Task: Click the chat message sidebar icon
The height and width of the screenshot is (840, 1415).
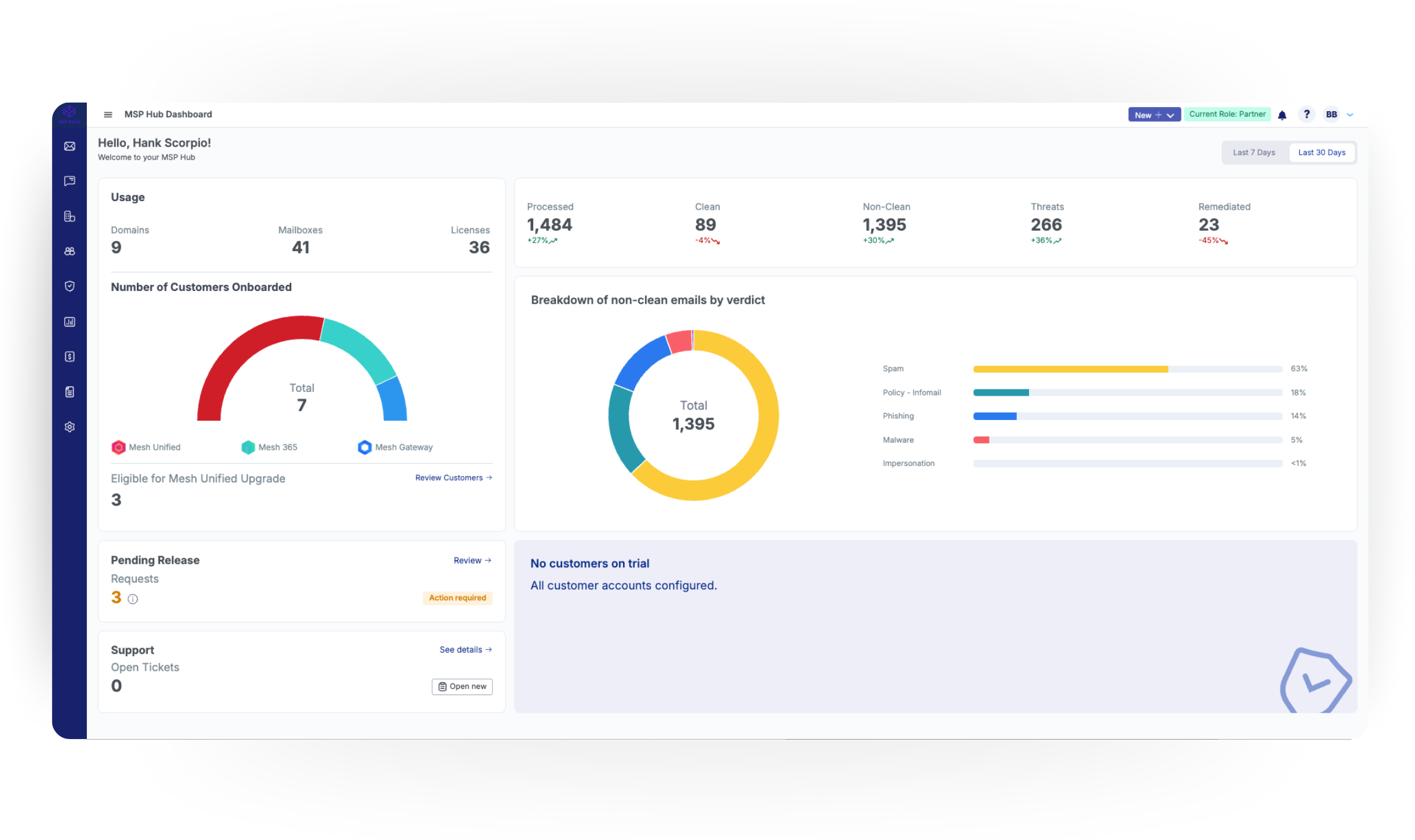Action: point(70,181)
